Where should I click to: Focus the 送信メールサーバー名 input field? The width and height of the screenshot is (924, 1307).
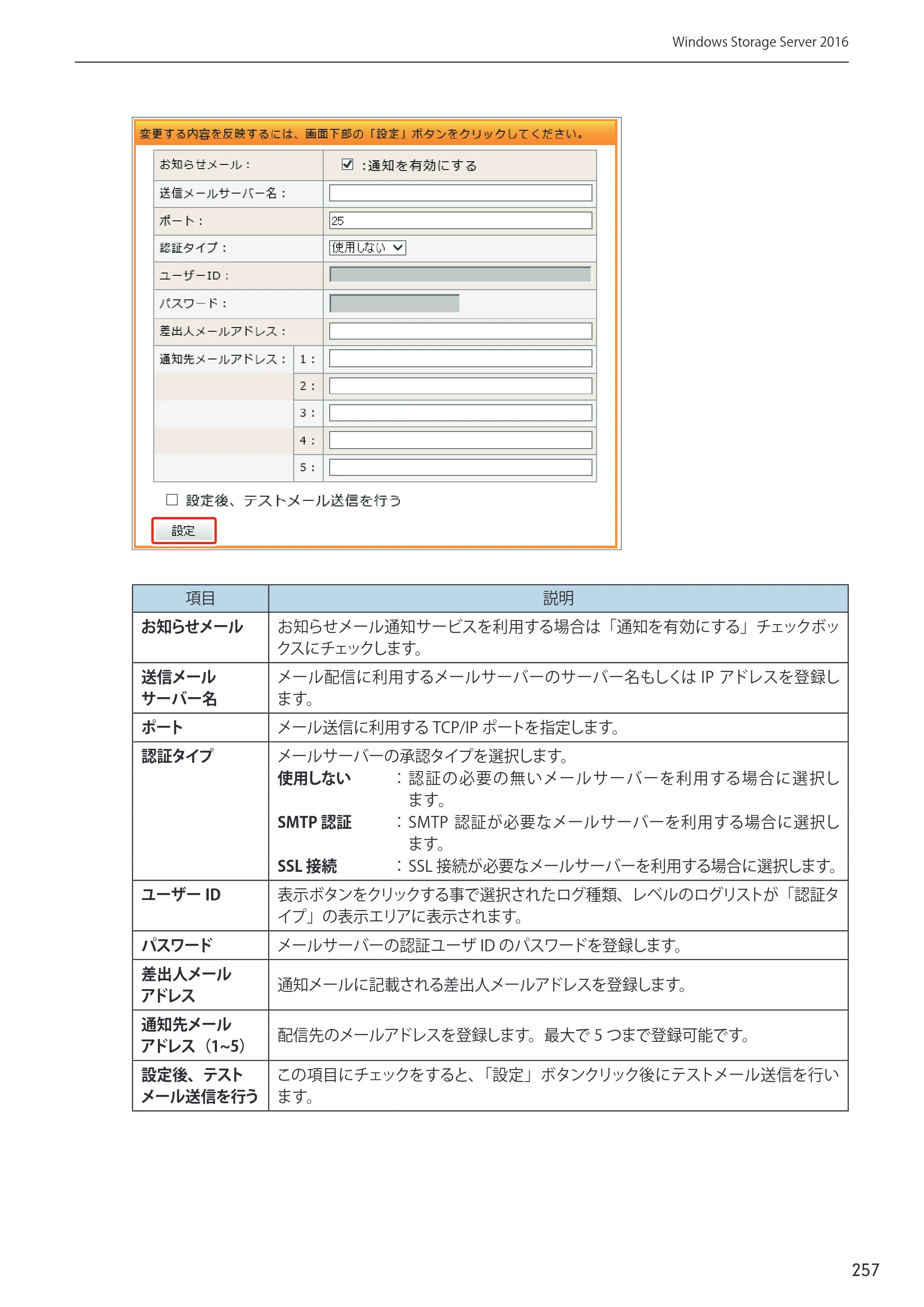[x=460, y=193]
